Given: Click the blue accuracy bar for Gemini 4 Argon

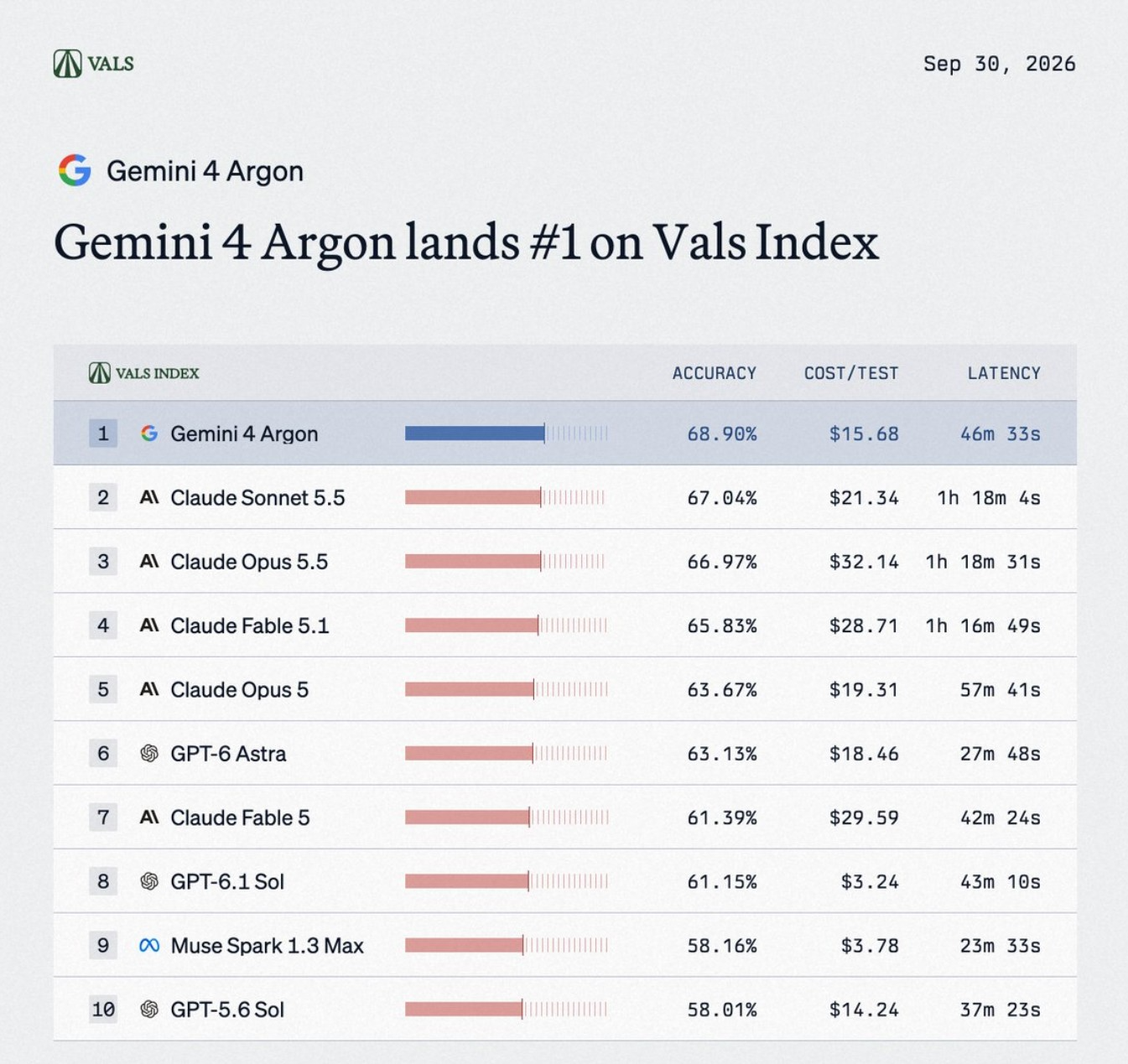Looking at the screenshot, I should 475,433.
